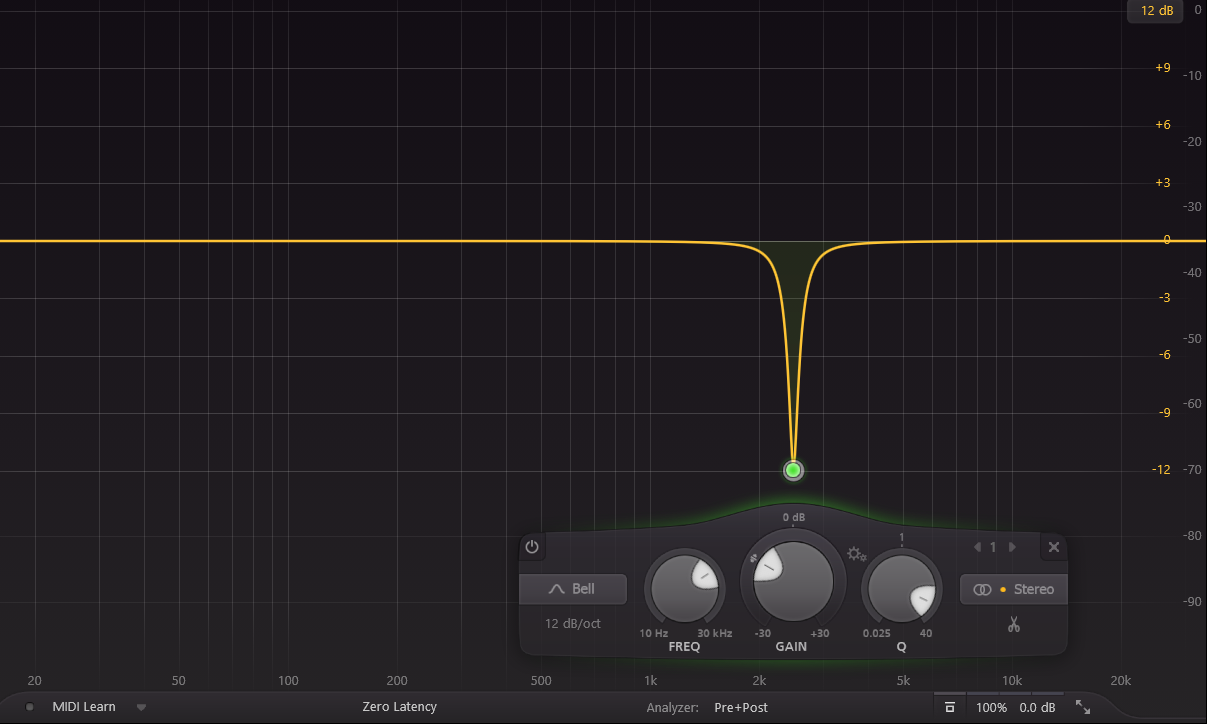The image size is (1207, 724).
Task: Open Pre+Post analyzer settings
Action: tap(740, 707)
